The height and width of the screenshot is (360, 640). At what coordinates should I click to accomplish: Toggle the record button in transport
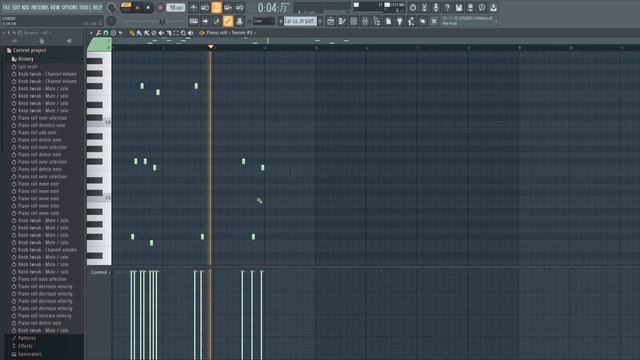[160, 8]
